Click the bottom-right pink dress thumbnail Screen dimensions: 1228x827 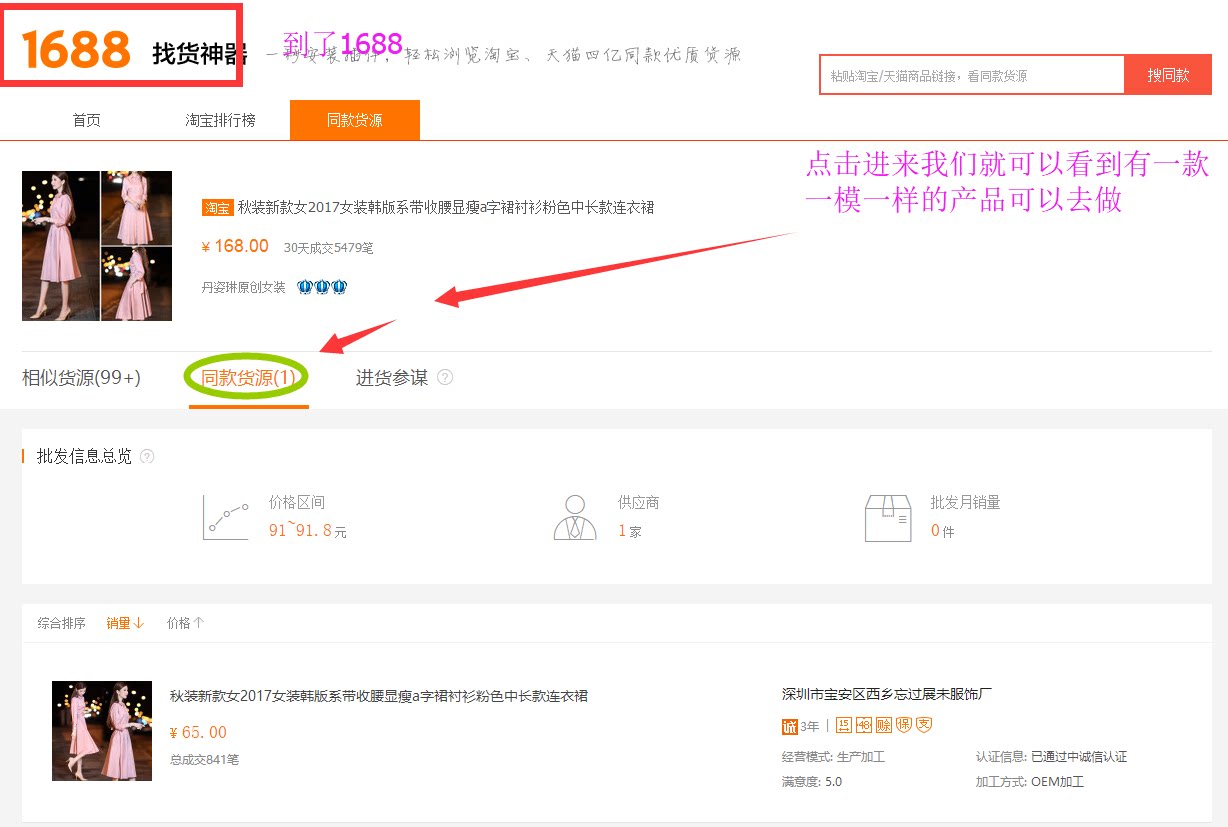click(137, 284)
